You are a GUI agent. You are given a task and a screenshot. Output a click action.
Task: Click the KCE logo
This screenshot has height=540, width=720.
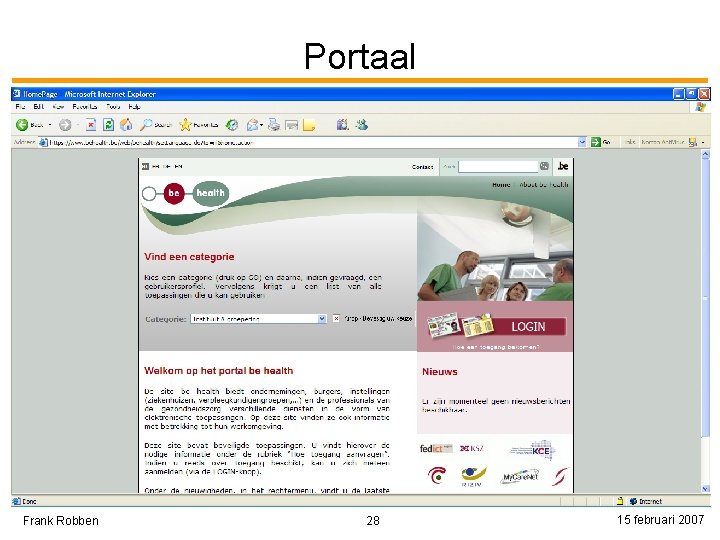pyautogui.click(x=534, y=450)
